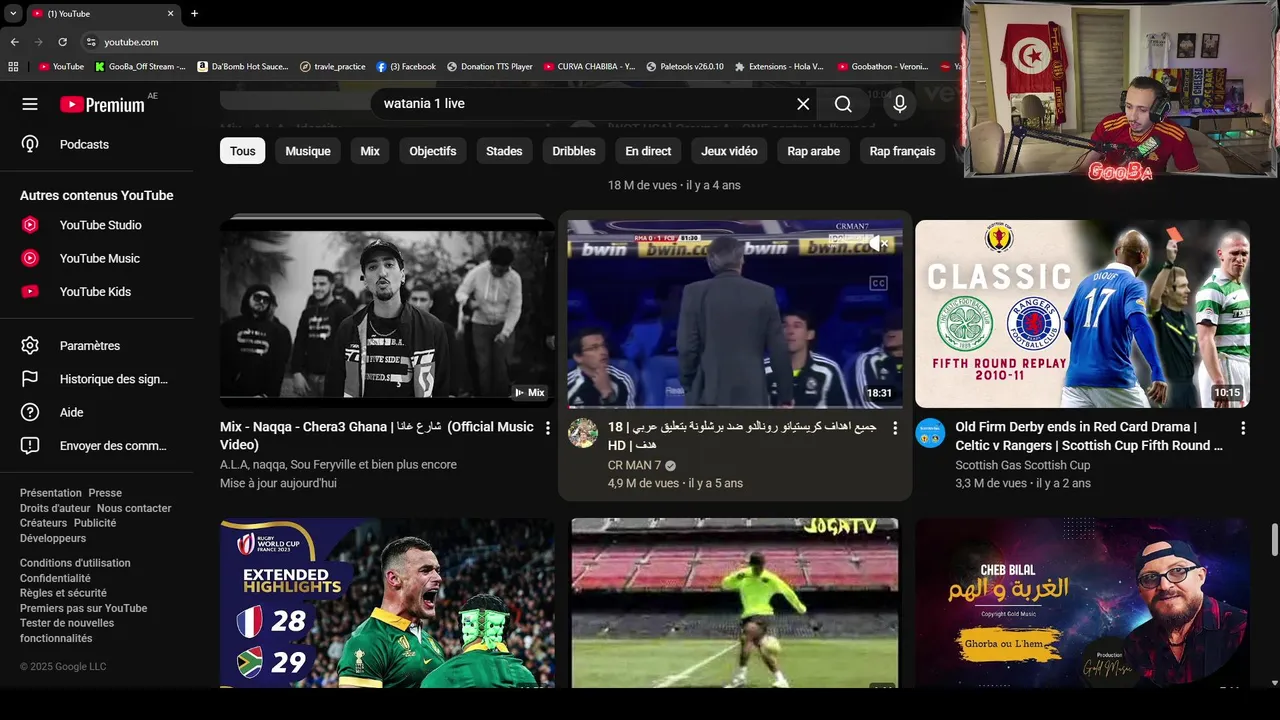Open the Droits d'auteur footer link
1280x720 pixels.
coord(55,508)
